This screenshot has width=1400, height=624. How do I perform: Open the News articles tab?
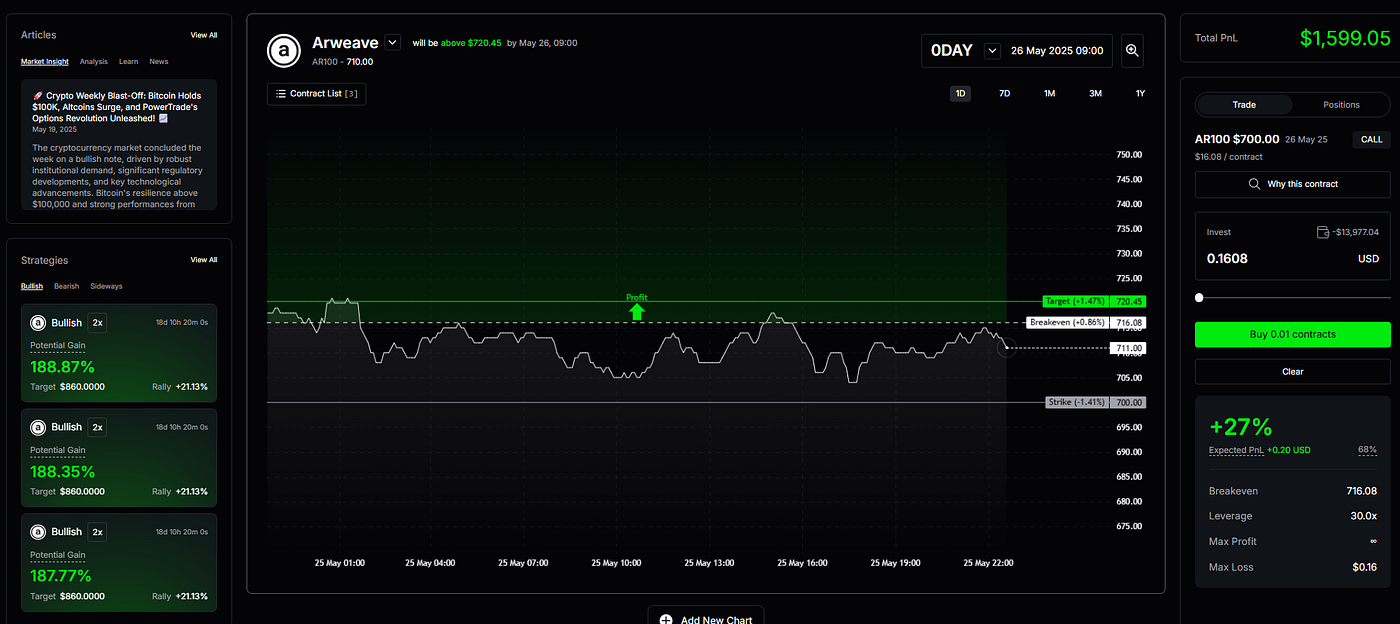click(159, 62)
